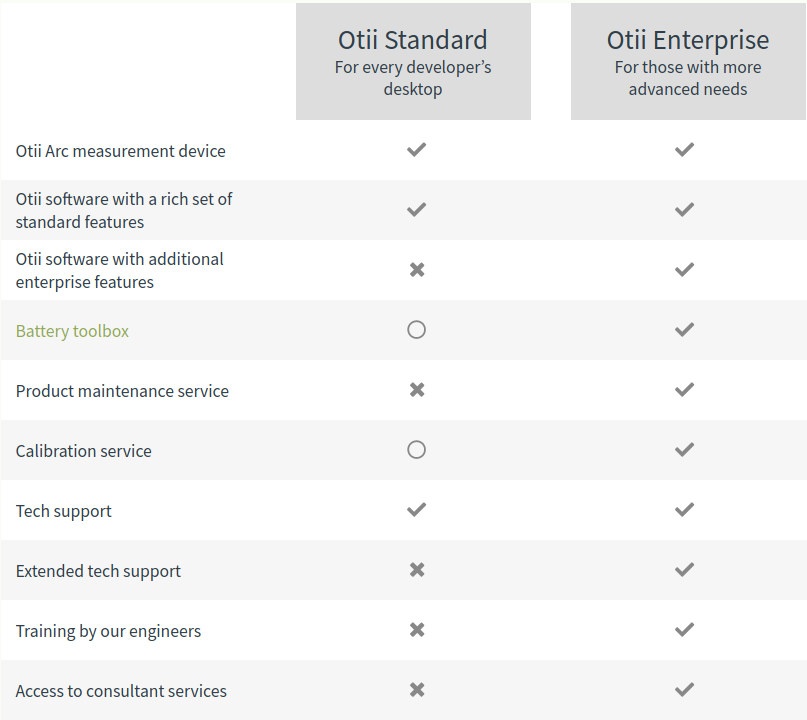Click the Otii Standard column header
Image resolution: width=807 pixels, height=720 pixels.
pyautogui.click(x=413, y=62)
